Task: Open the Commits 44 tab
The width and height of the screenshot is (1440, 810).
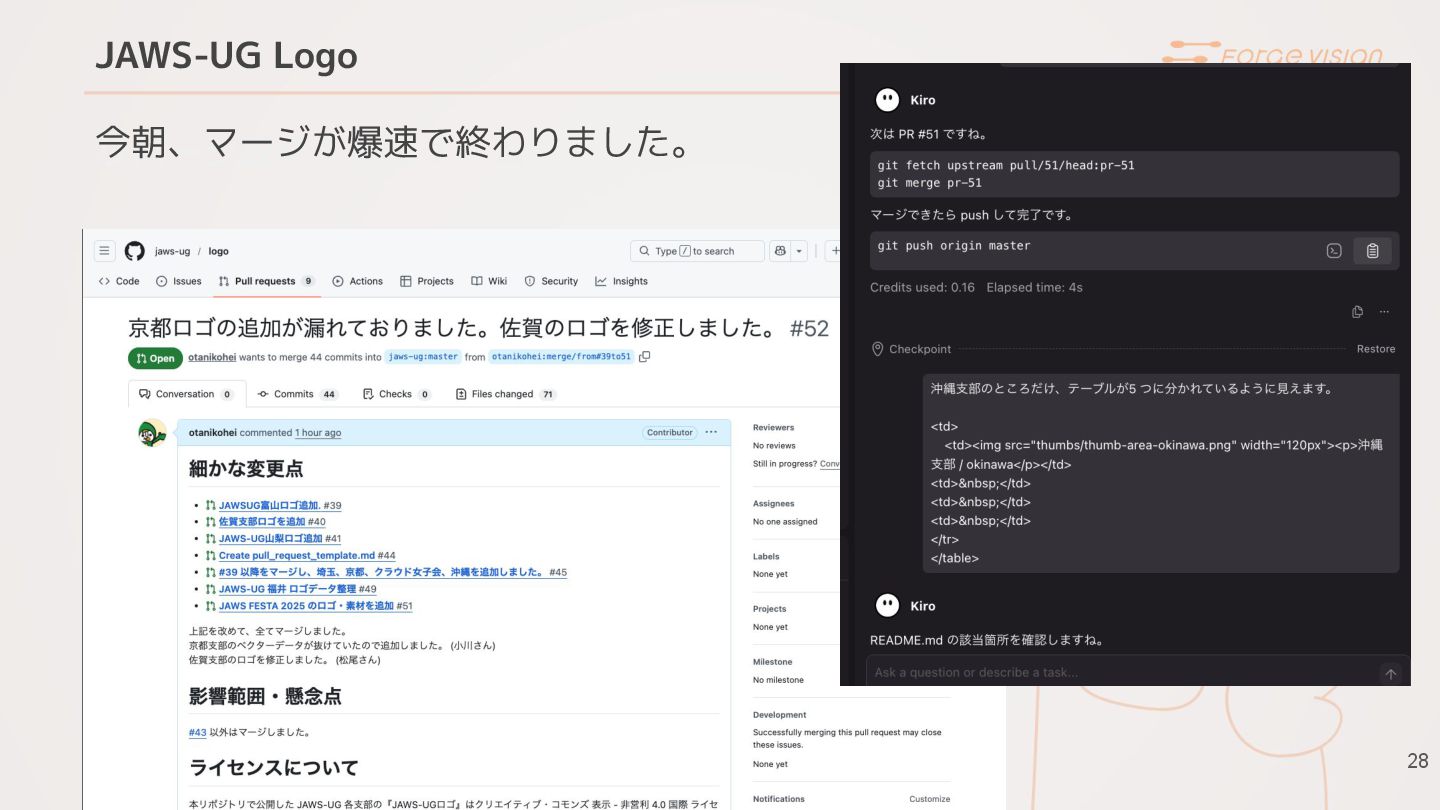Action: (x=298, y=394)
